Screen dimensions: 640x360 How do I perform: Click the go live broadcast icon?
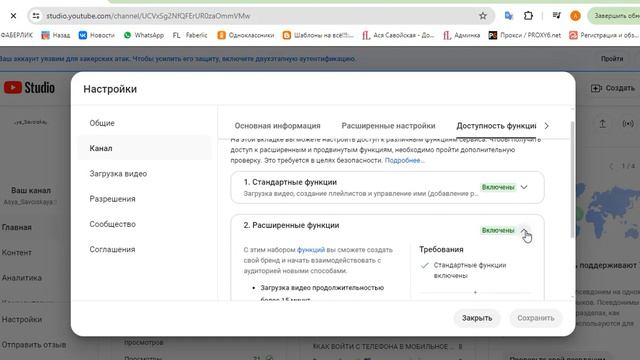628,124
